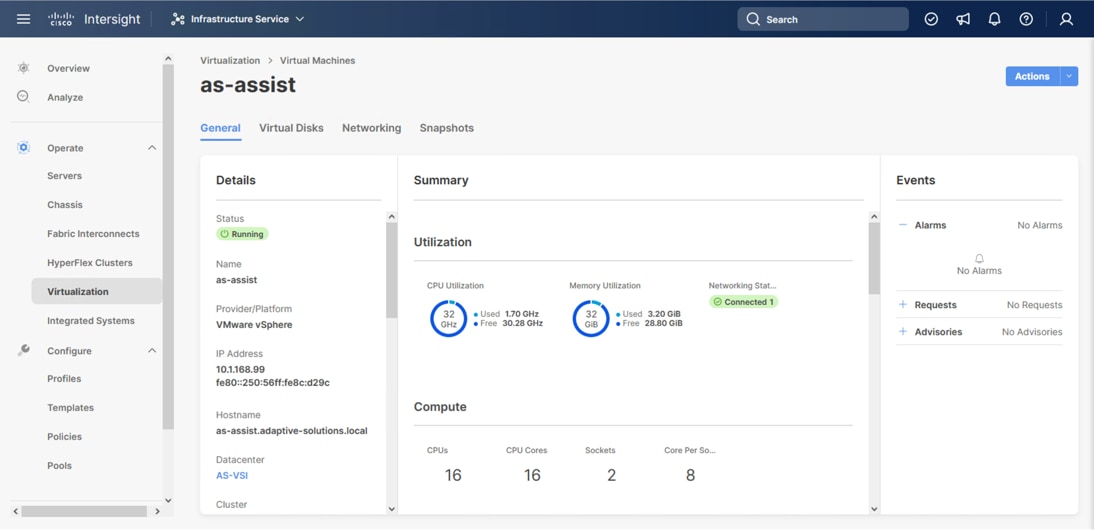The width and height of the screenshot is (1094, 530).
Task: Switch to the Virtual Disks tab
Action: [291, 128]
